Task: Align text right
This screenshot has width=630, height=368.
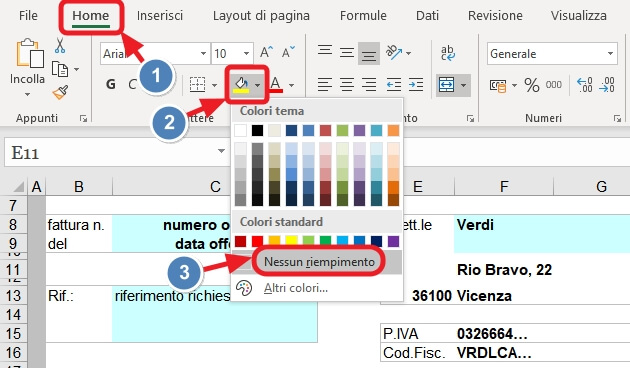Action: [x=369, y=84]
